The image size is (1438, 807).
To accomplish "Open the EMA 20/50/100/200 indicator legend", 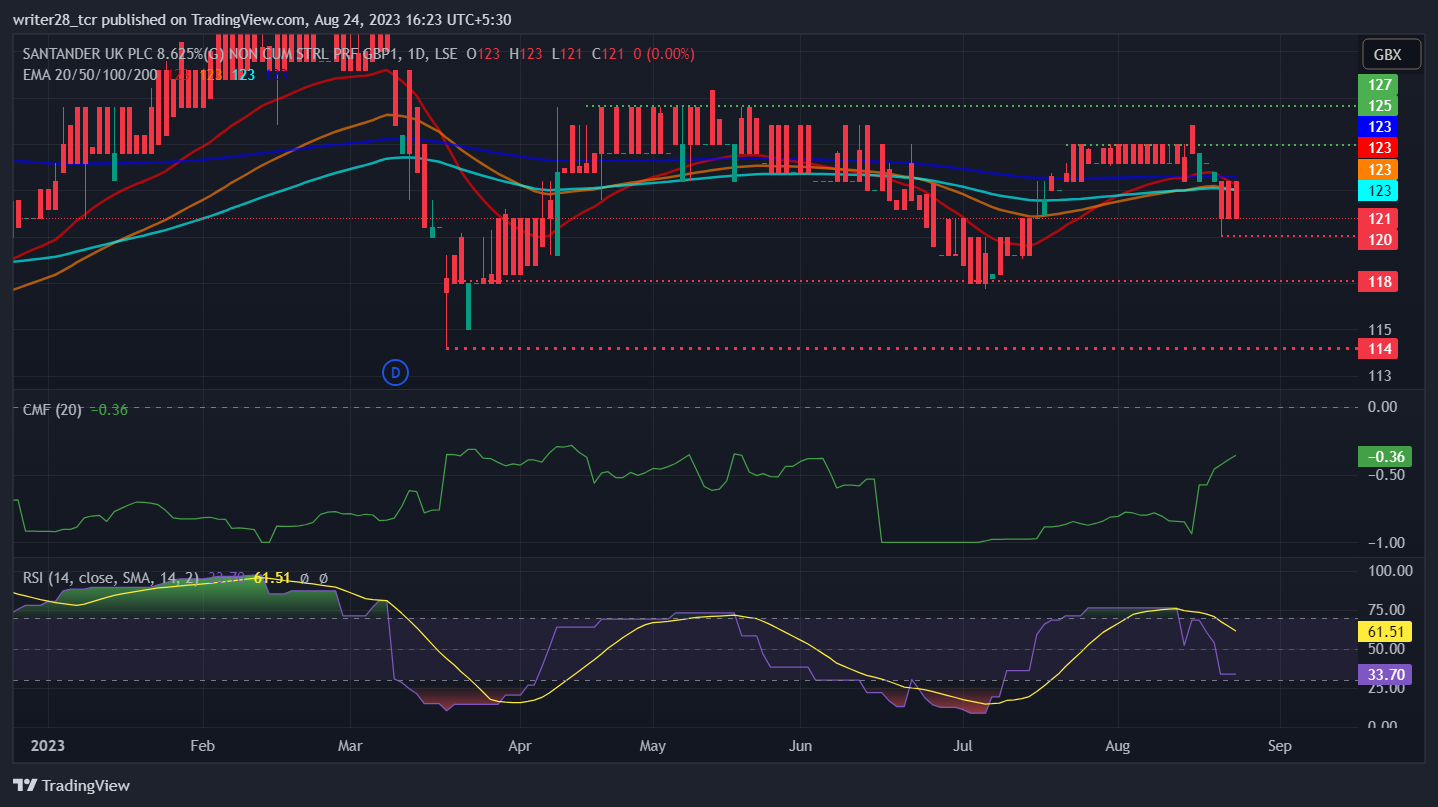I will [90, 73].
